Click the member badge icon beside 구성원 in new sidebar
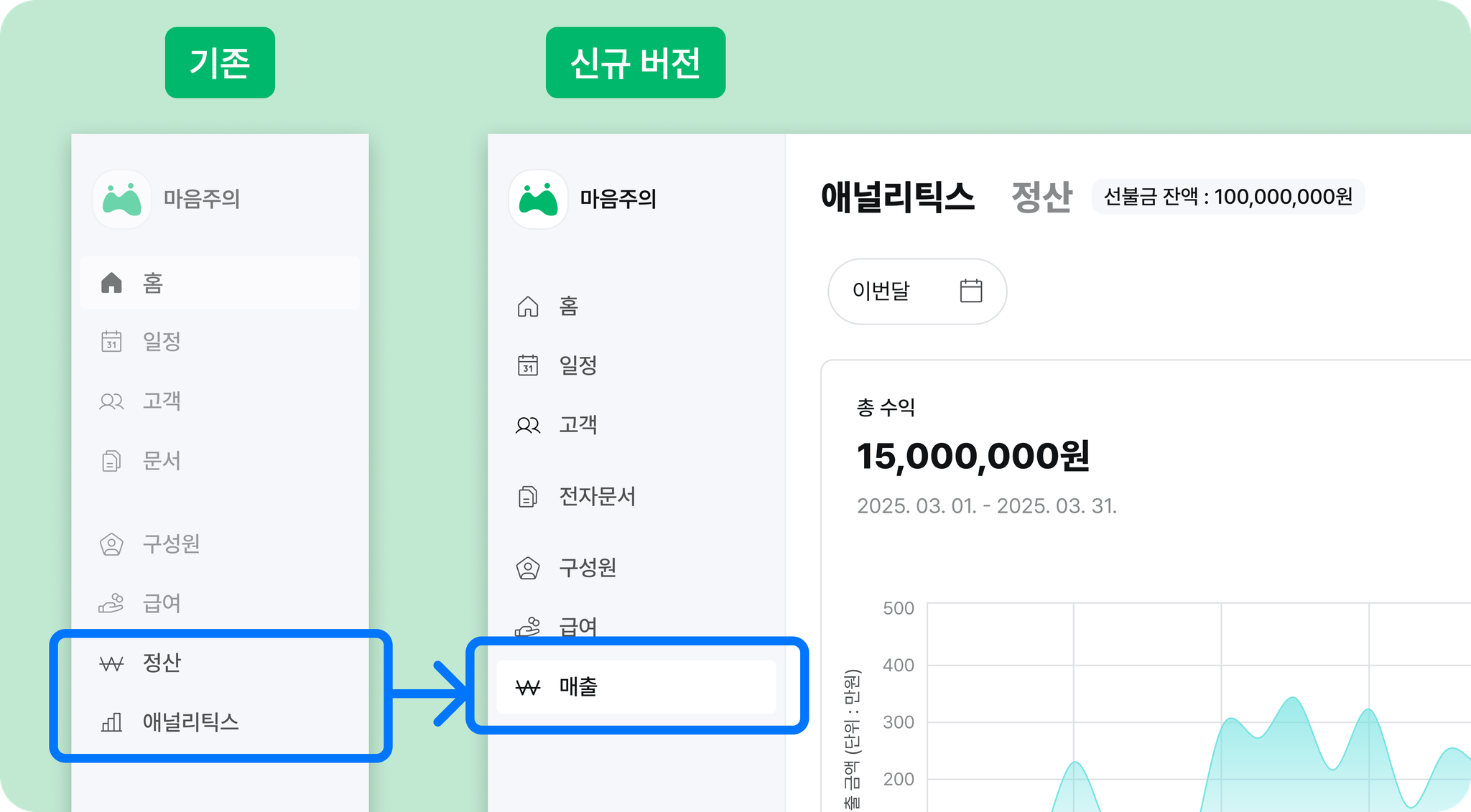The width and height of the screenshot is (1471, 812). click(528, 568)
